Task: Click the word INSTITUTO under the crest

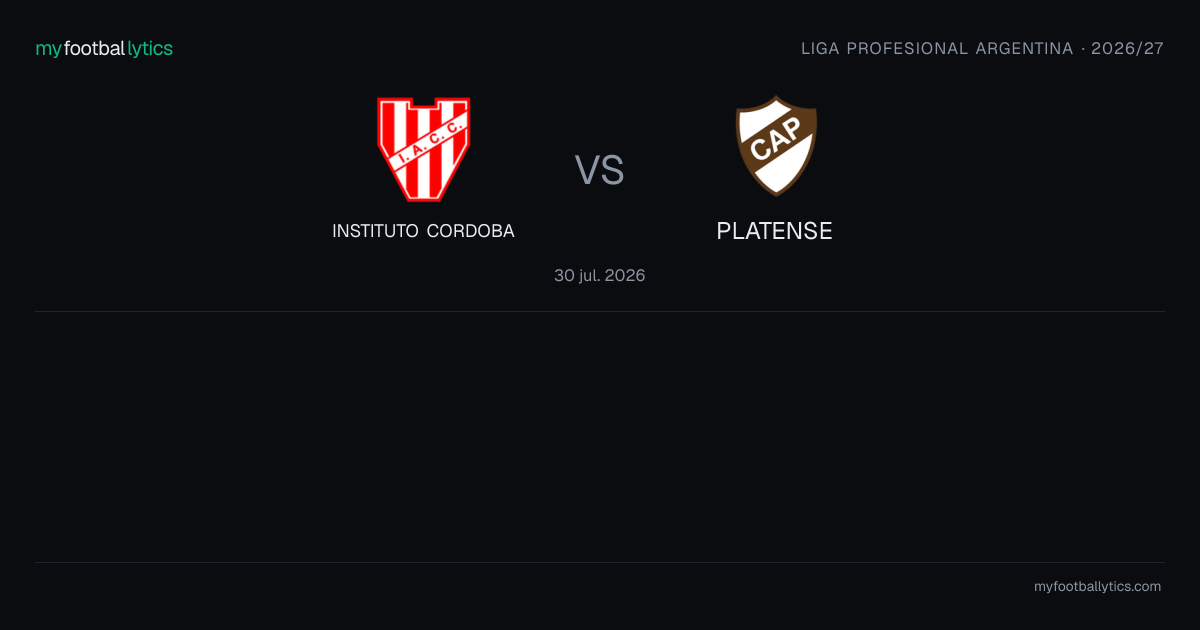Action: tap(375, 231)
